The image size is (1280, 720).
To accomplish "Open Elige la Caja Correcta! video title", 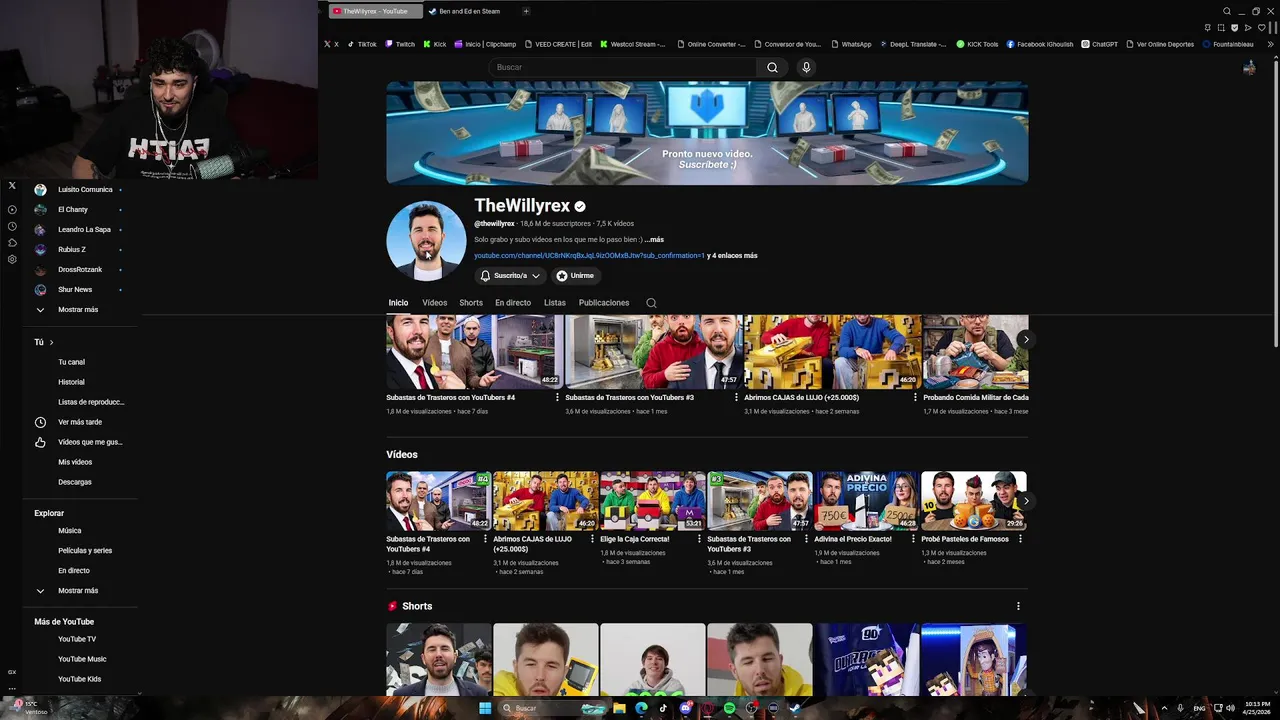I will (x=634, y=539).
